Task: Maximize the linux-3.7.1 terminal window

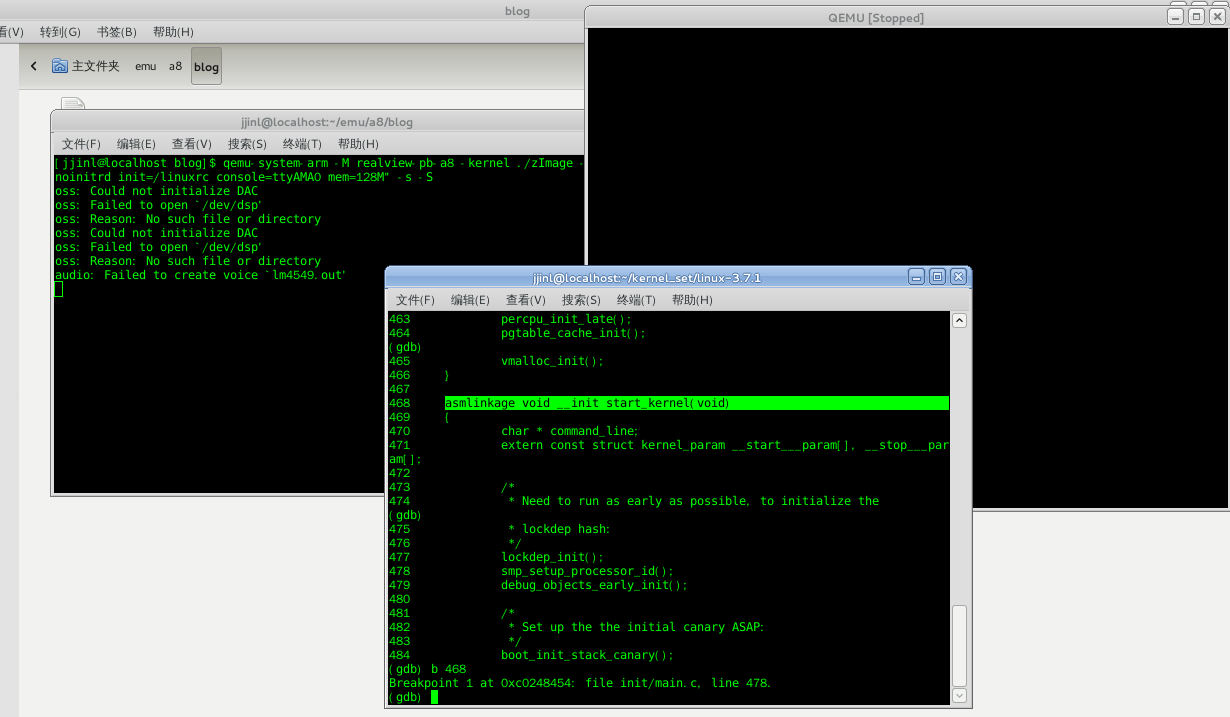Action: (x=937, y=276)
